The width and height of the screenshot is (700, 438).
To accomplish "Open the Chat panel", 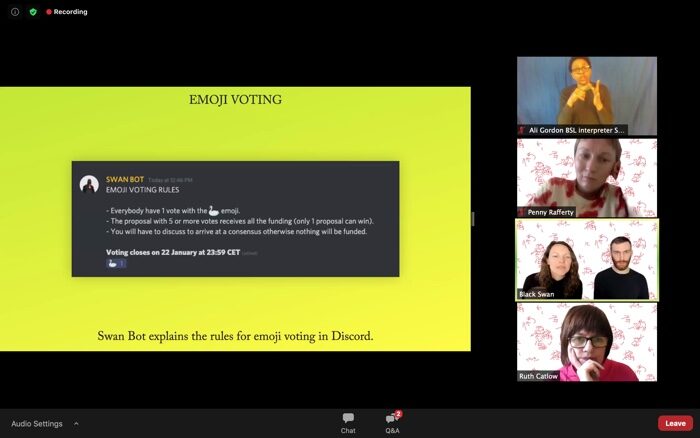I will [x=348, y=422].
